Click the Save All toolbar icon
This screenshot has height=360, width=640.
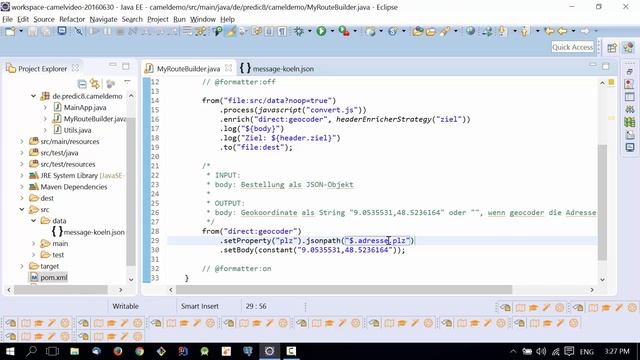coord(46,31)
